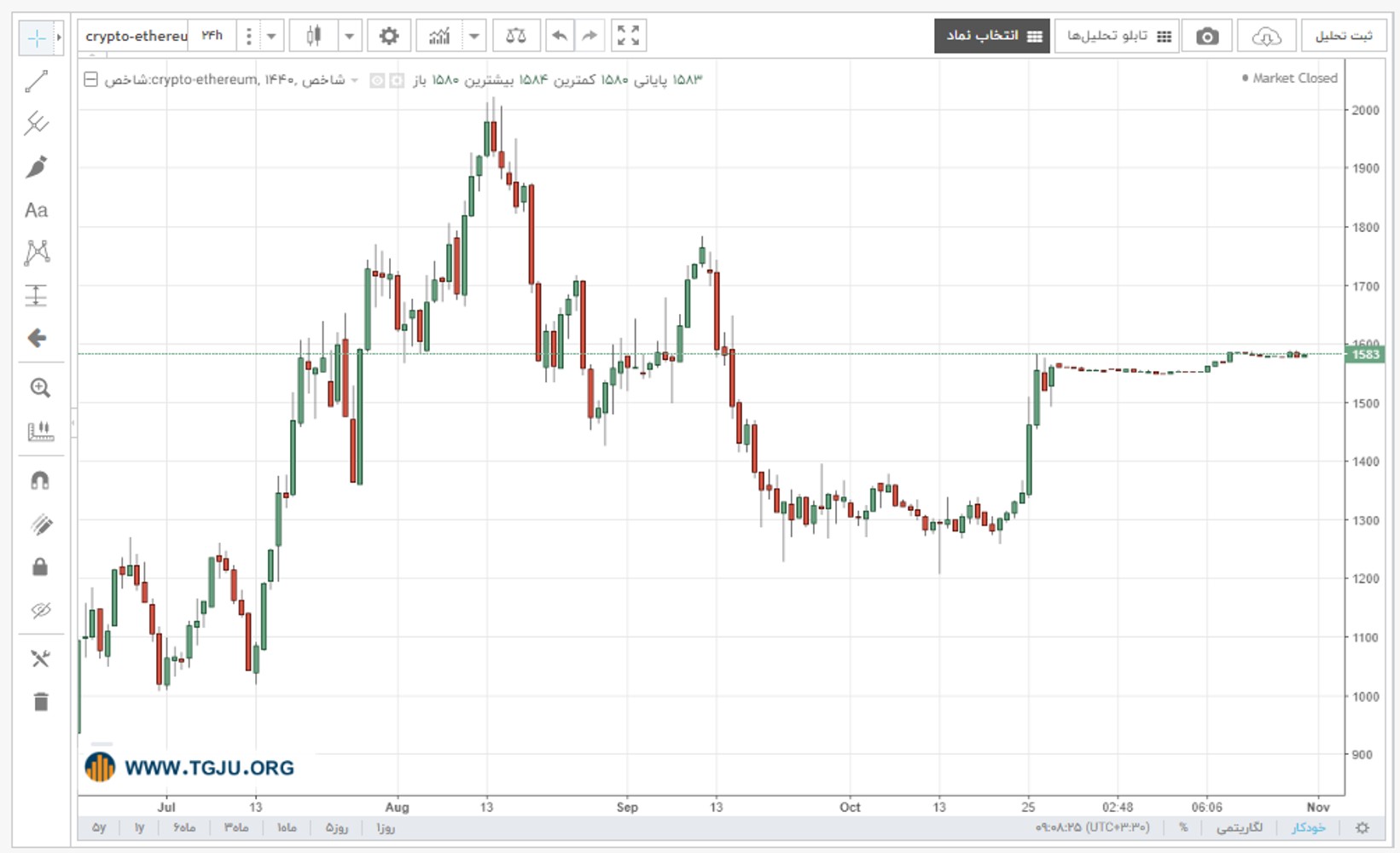Open the show object tree tools icon
Viewport: 1400px width, 853px height.
(x=40, y=659)
